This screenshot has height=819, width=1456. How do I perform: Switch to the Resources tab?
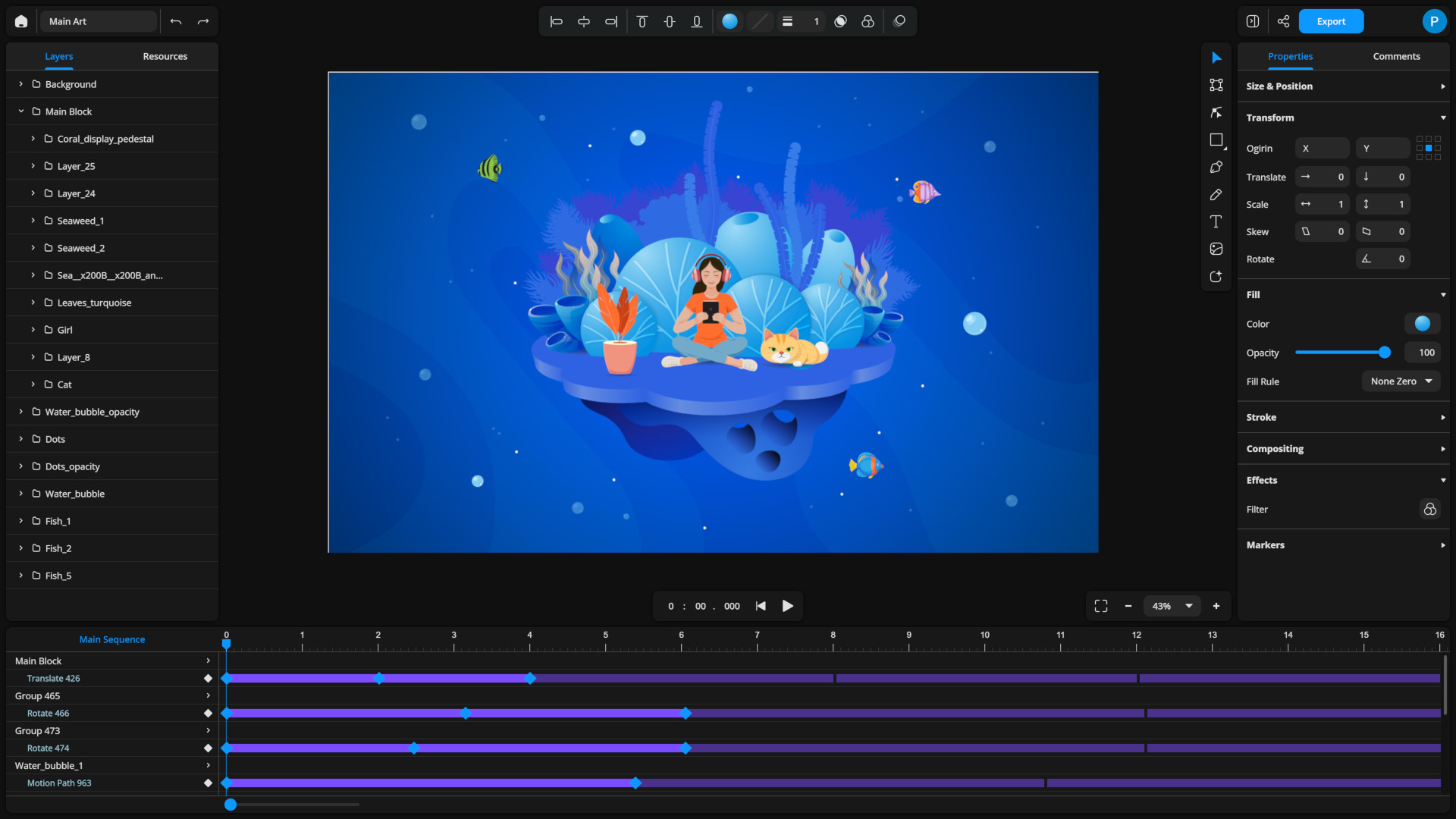pyautogui.click(x=165, y=56)
